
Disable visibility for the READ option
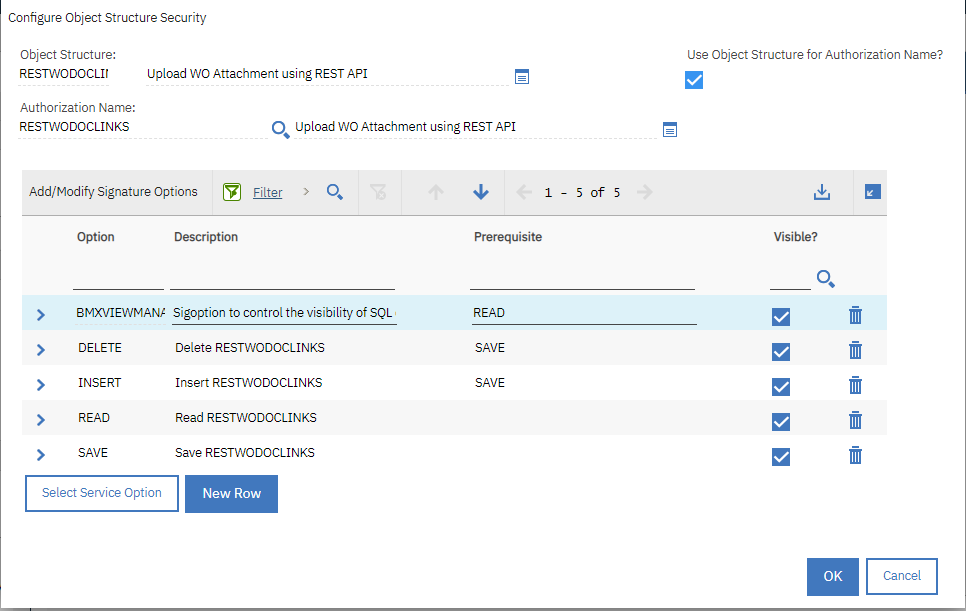781,421
